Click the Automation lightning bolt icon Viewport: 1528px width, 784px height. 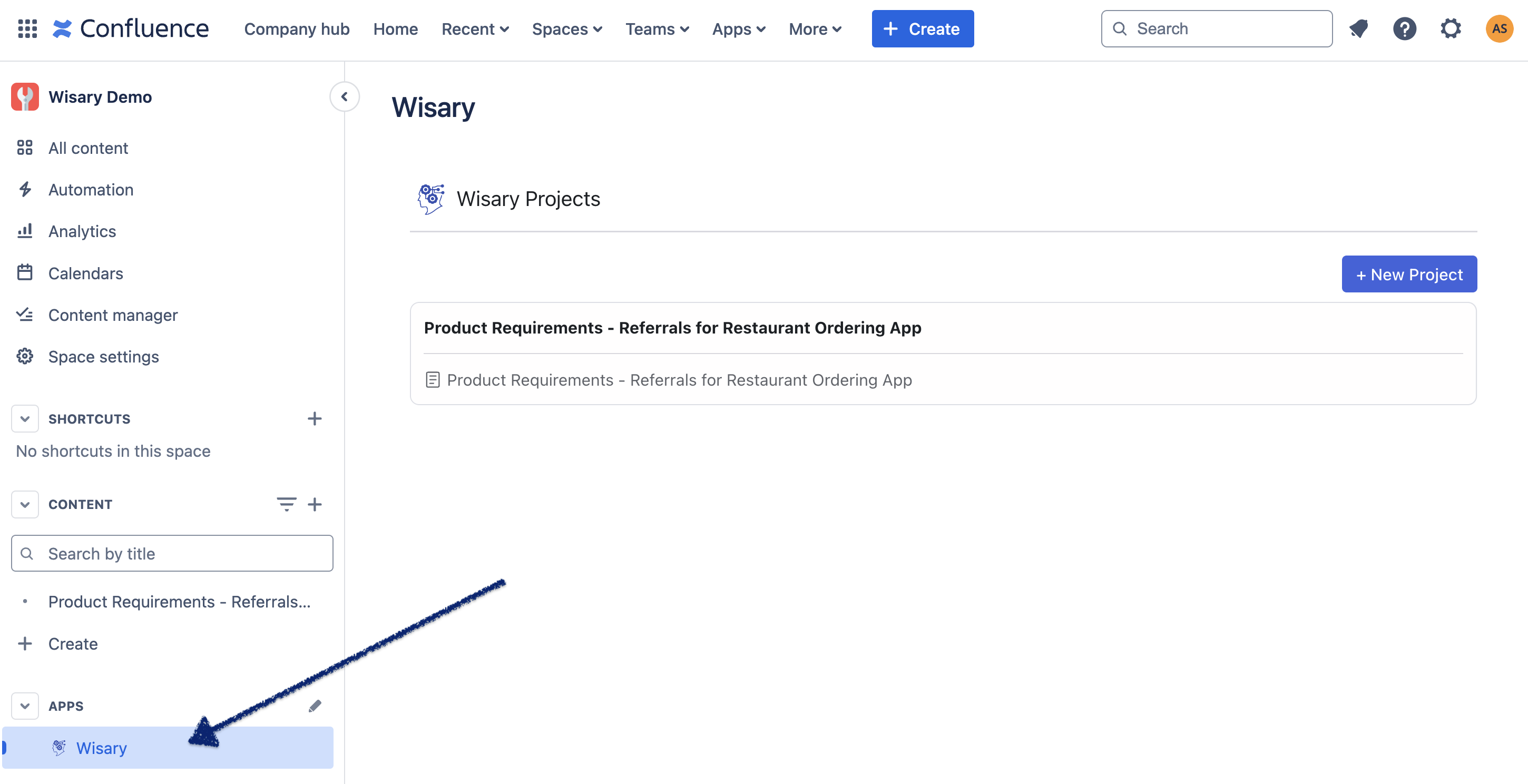click(x=25, y=189)
